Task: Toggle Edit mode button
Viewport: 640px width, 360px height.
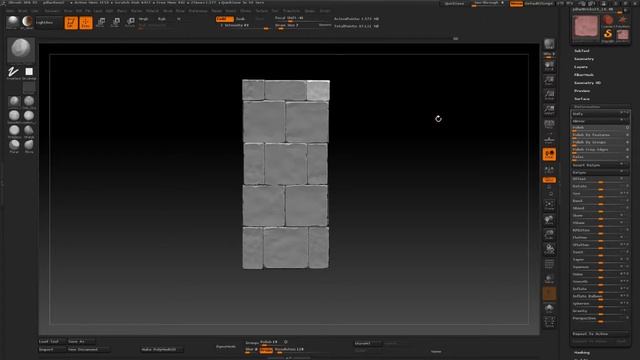Action: [x=71, y=22]
